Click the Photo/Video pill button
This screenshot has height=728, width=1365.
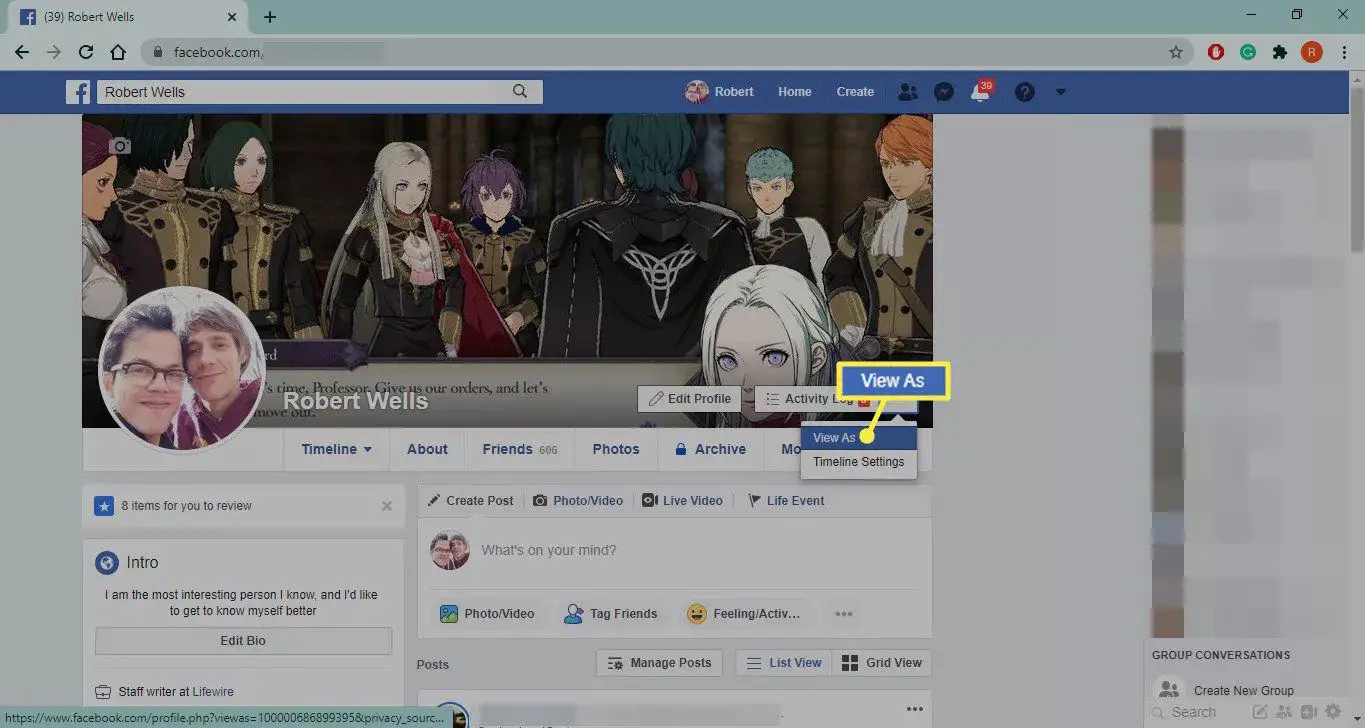point(487,614)
